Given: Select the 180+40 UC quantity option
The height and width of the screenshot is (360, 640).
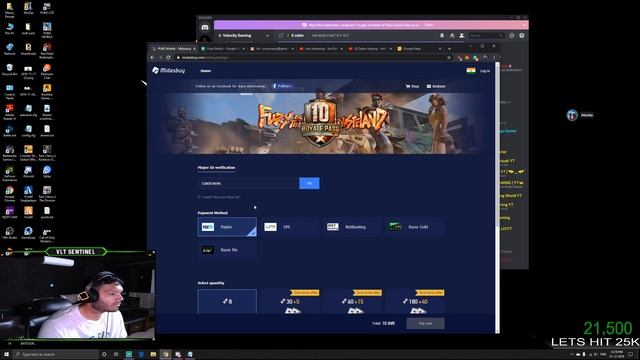Looking at the screenshot, I should tap(415, 302).
